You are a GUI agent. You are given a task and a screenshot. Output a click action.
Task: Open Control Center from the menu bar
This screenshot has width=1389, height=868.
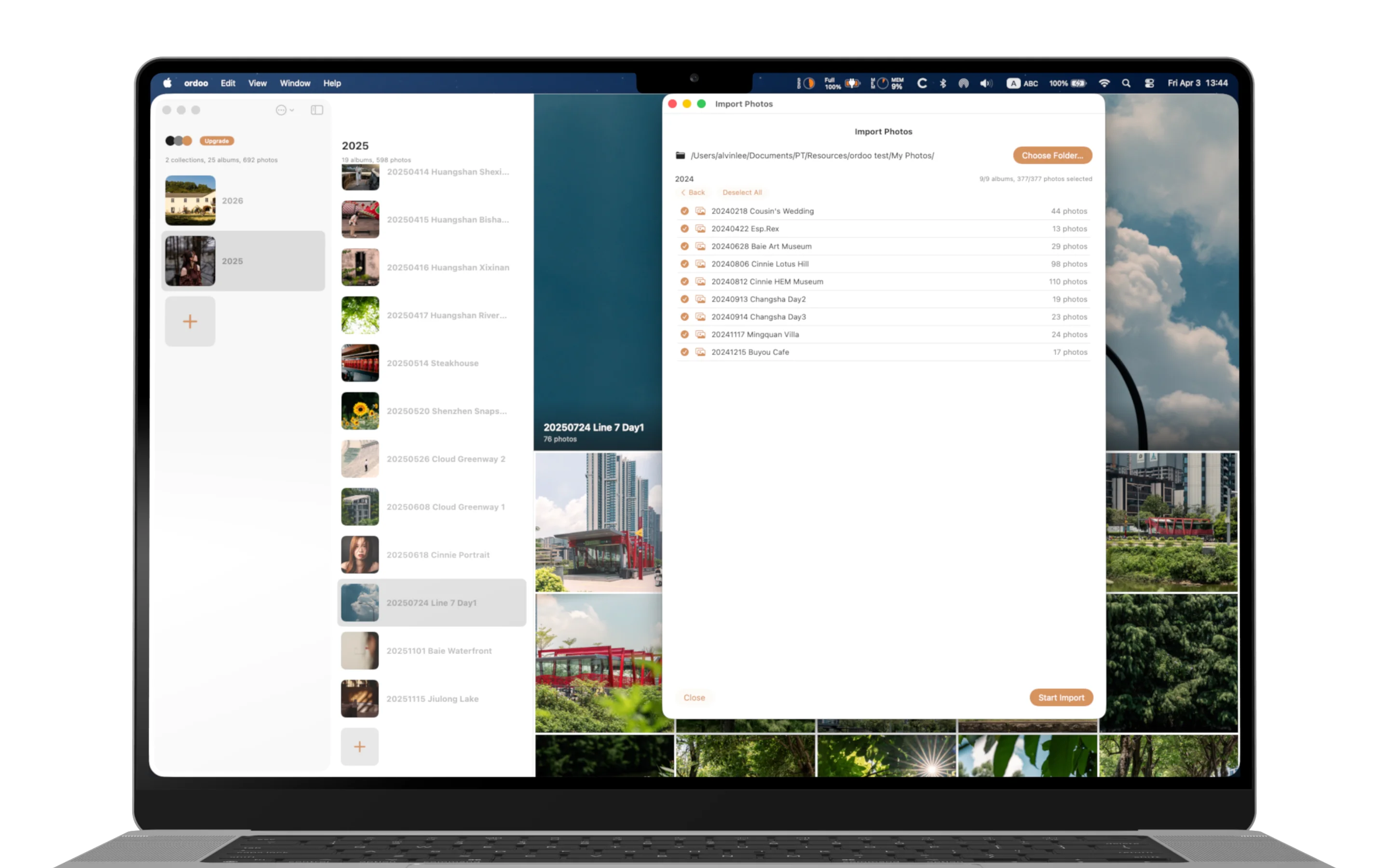coord(1150,83)
